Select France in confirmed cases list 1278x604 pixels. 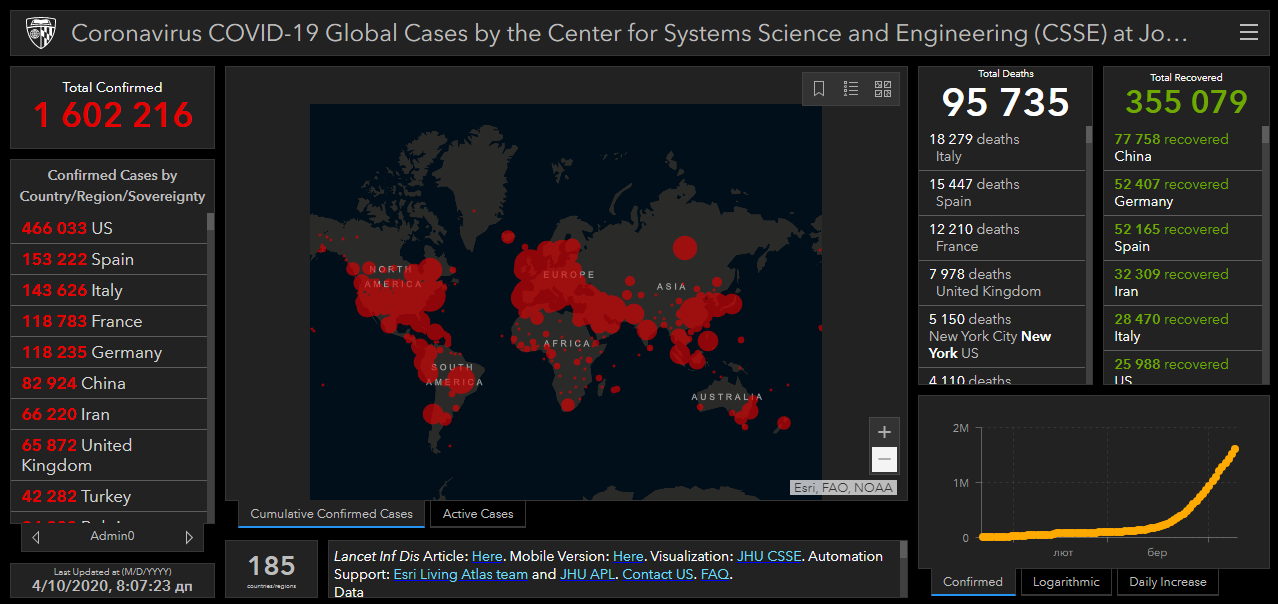109,321
